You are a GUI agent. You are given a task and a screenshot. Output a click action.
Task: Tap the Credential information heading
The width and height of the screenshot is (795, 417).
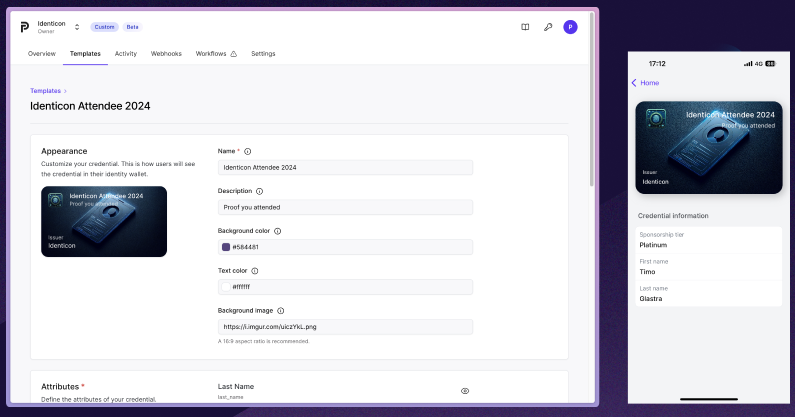673,216
